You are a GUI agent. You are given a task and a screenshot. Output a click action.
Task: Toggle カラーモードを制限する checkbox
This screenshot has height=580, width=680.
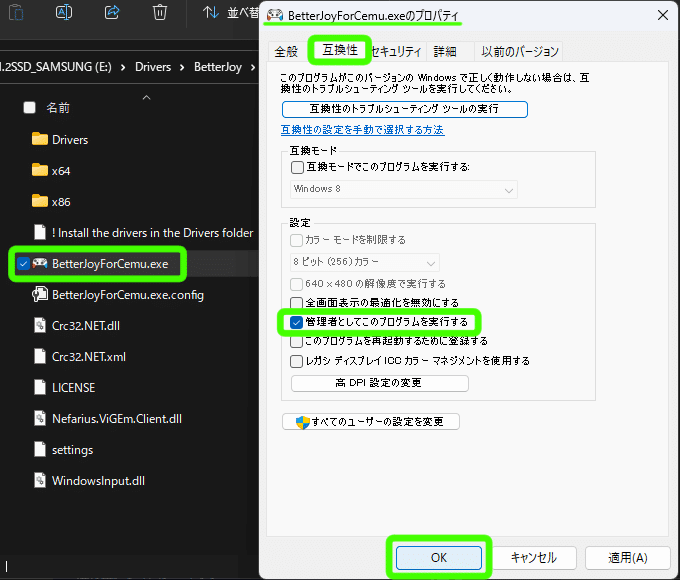[x=296, y=240]
